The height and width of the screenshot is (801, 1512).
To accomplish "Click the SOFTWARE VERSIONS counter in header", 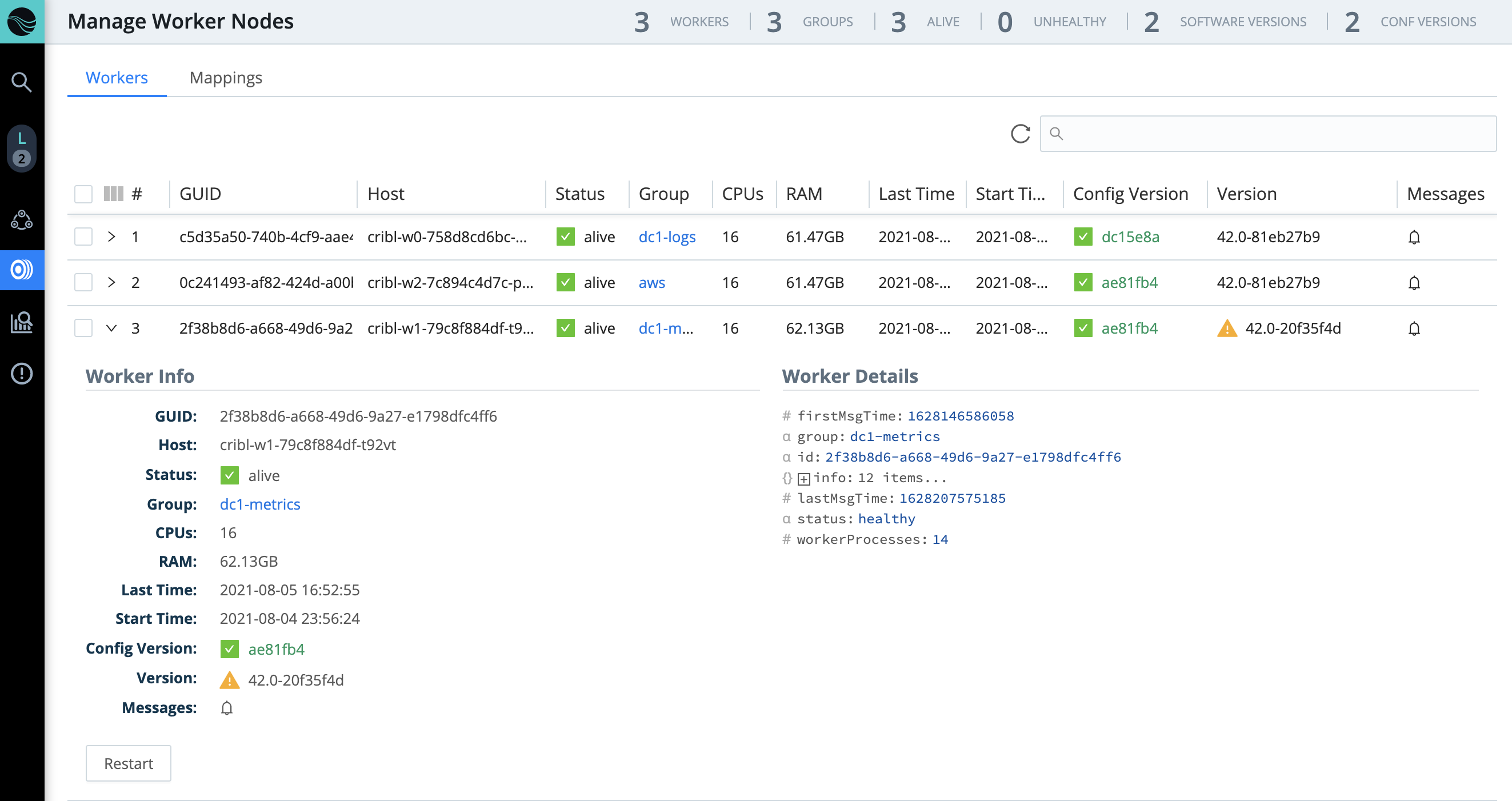I will click(1225, 22).
